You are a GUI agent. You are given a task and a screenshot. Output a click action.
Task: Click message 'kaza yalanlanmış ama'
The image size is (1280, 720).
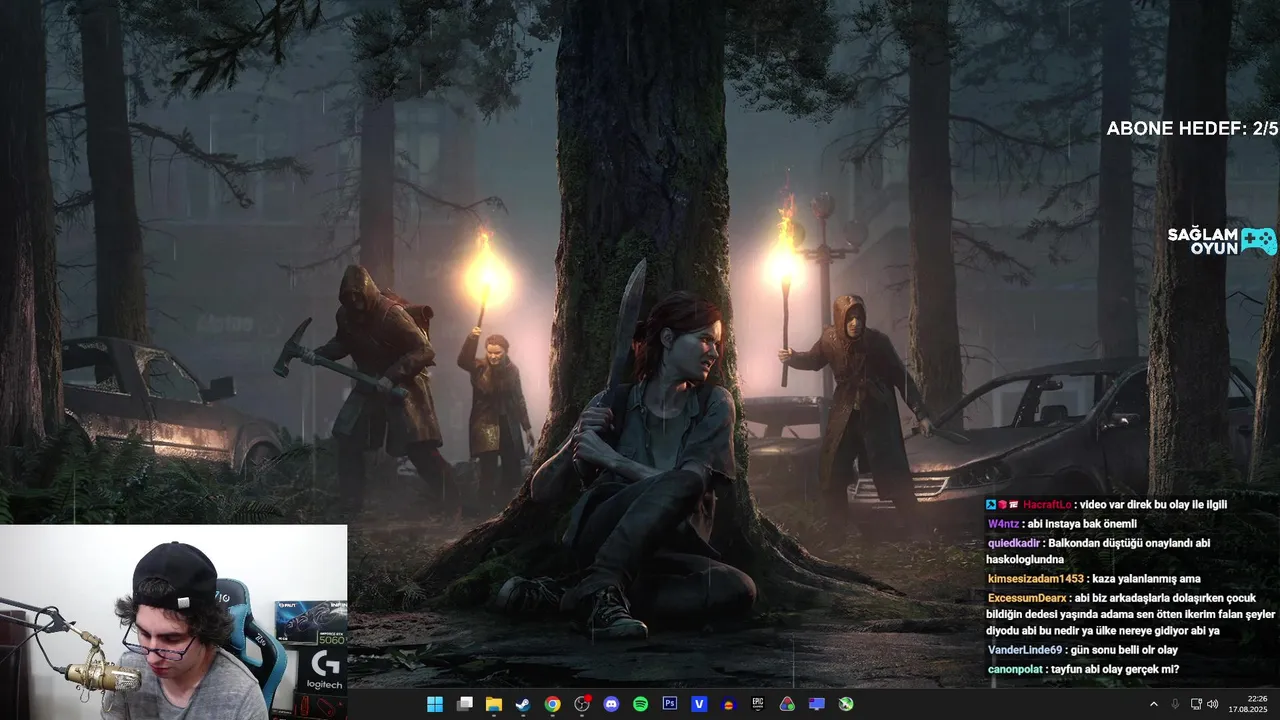[1147, 579]
